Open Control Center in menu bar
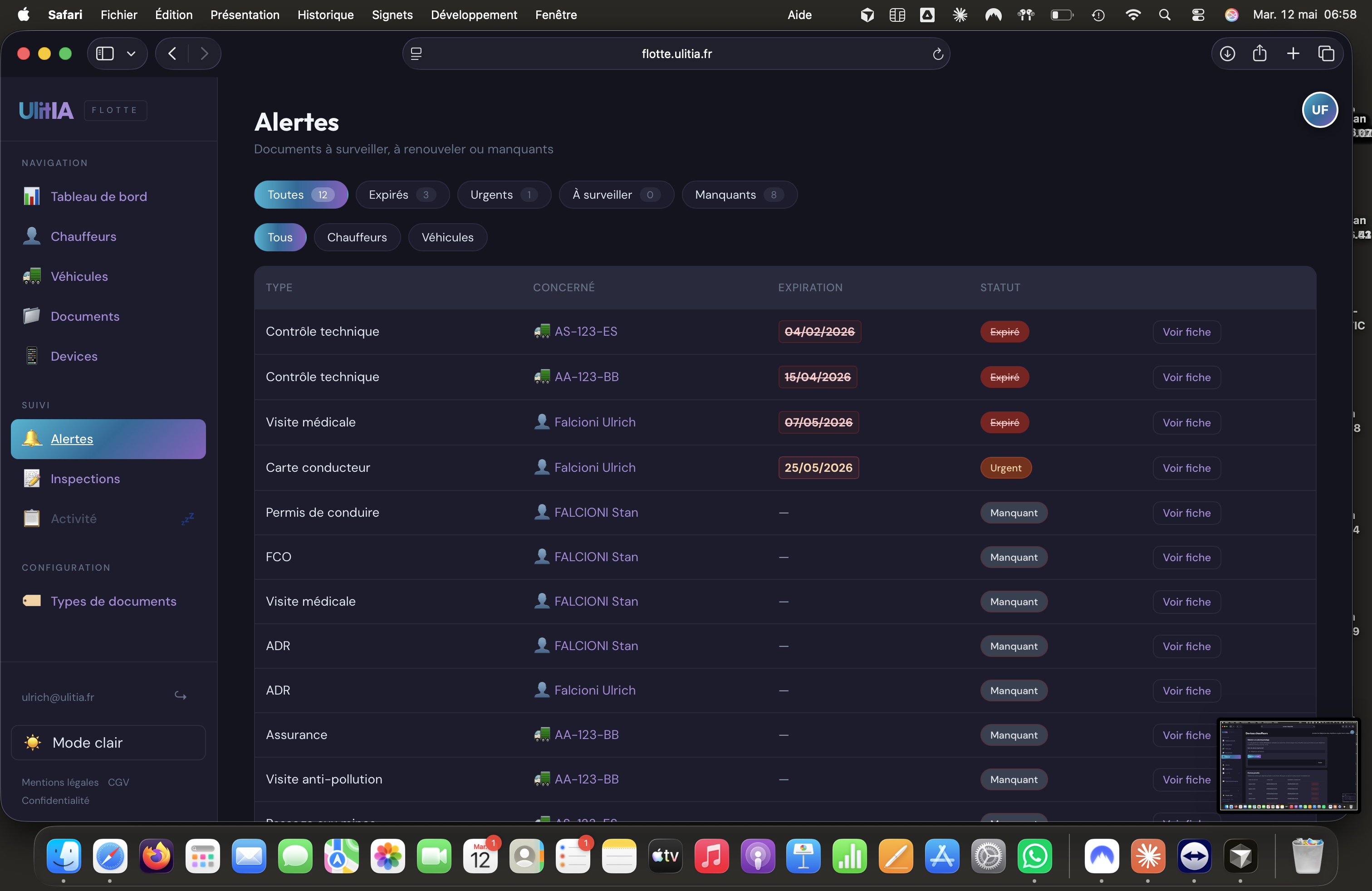This screenshot has width=1372, height=891. [x=1197, y=15]
